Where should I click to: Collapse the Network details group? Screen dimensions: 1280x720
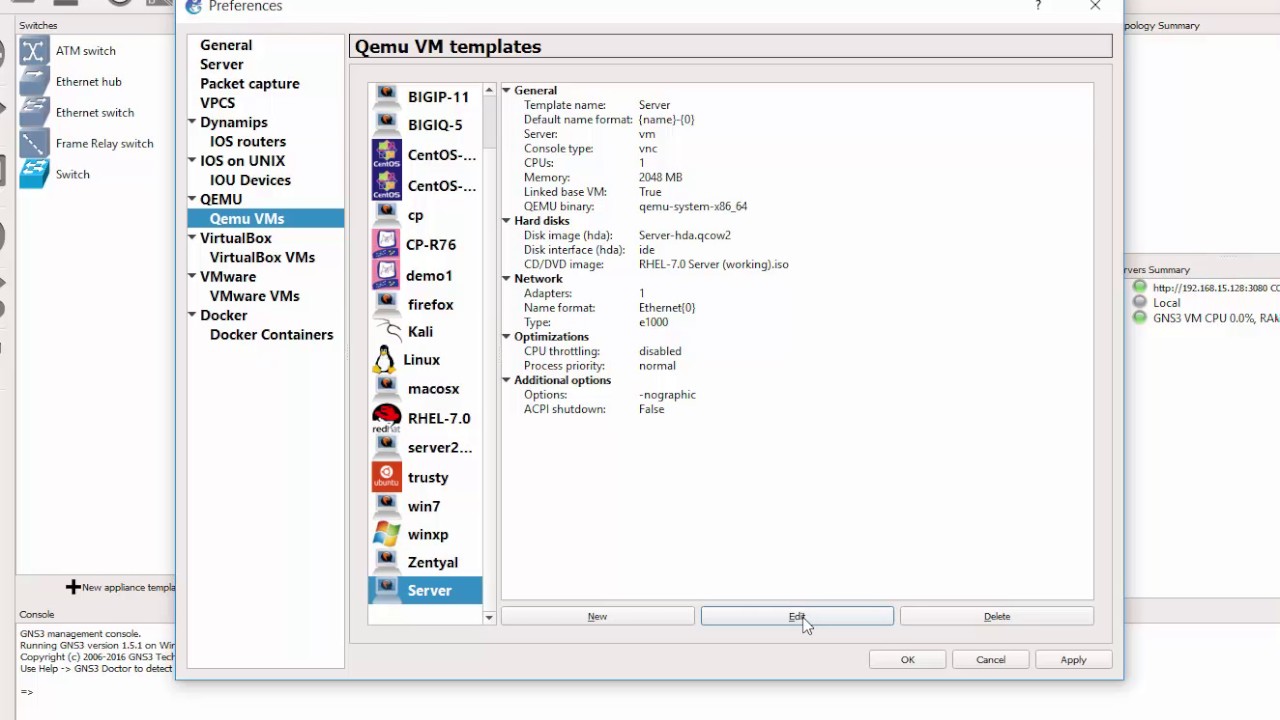click(x=507, y=279)
